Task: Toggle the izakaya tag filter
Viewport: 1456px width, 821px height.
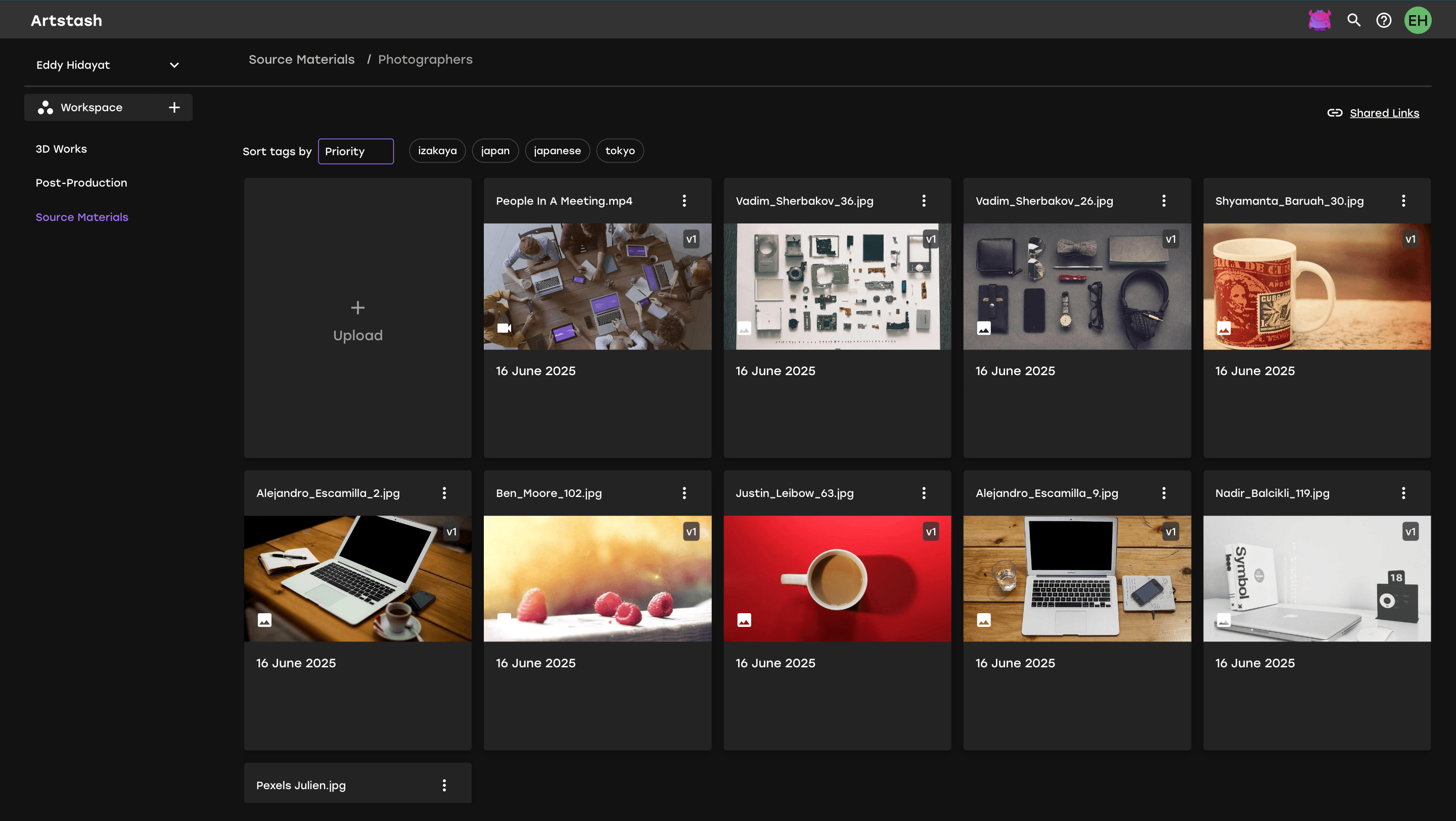Action: point(437,151)
